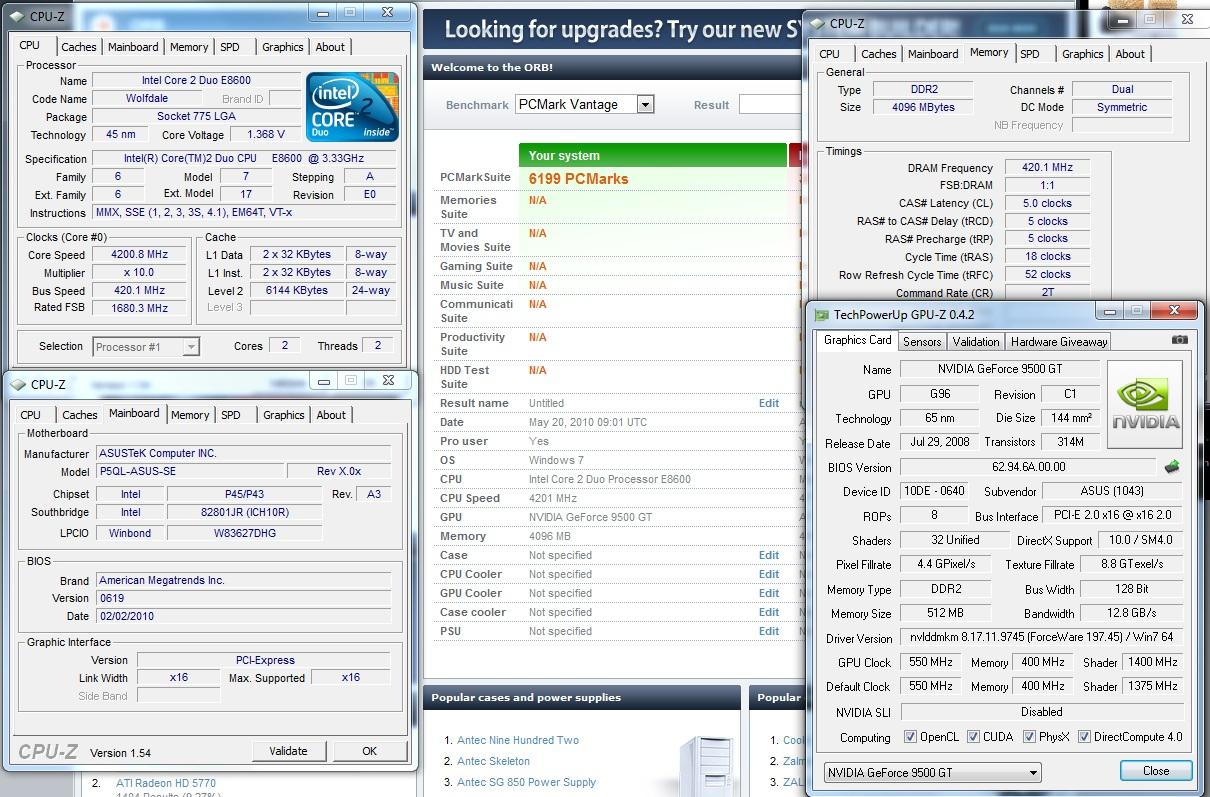Open the Antec Skeleton link

494,761
